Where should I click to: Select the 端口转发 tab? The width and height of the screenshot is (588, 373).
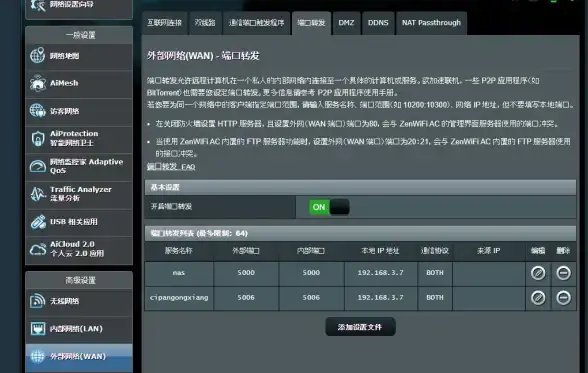tap(311, 23)
